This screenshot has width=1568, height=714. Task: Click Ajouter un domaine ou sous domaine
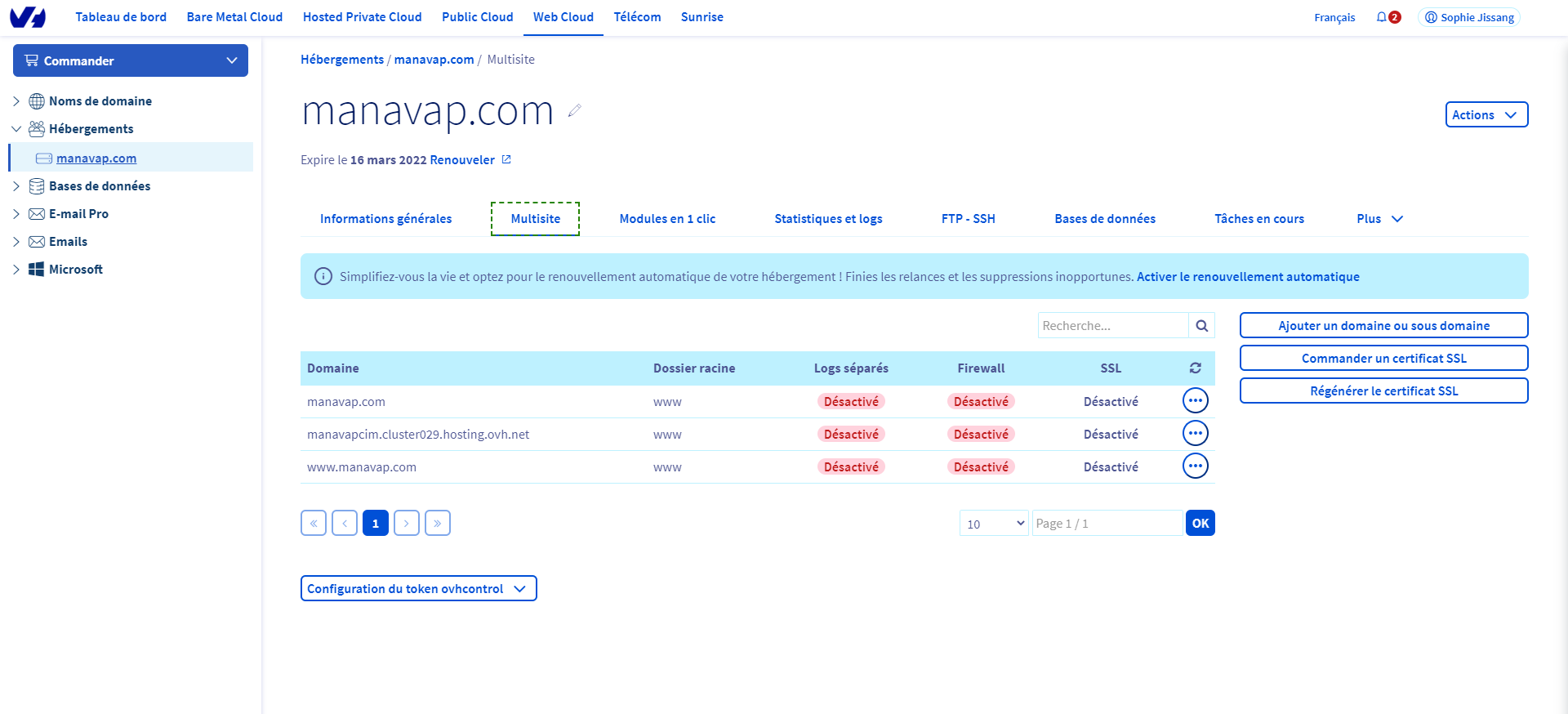point(1383,326)
